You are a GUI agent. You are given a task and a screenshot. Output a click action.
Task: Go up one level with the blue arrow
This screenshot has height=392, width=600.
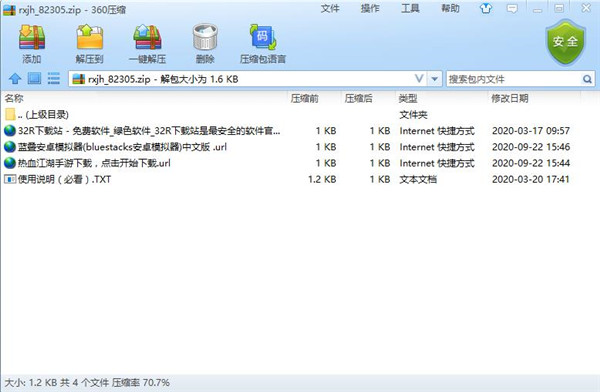(15, 79)
